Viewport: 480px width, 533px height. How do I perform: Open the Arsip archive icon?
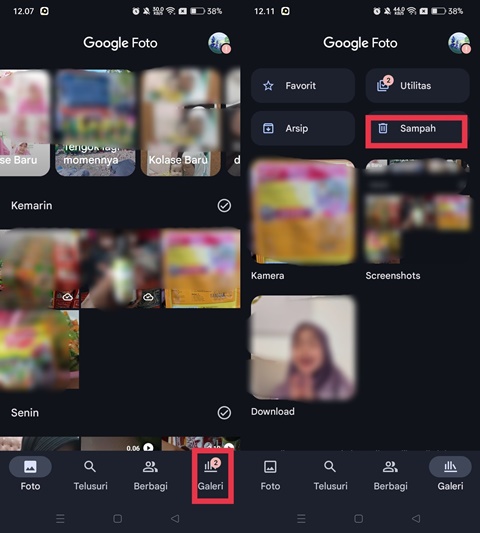268,128
